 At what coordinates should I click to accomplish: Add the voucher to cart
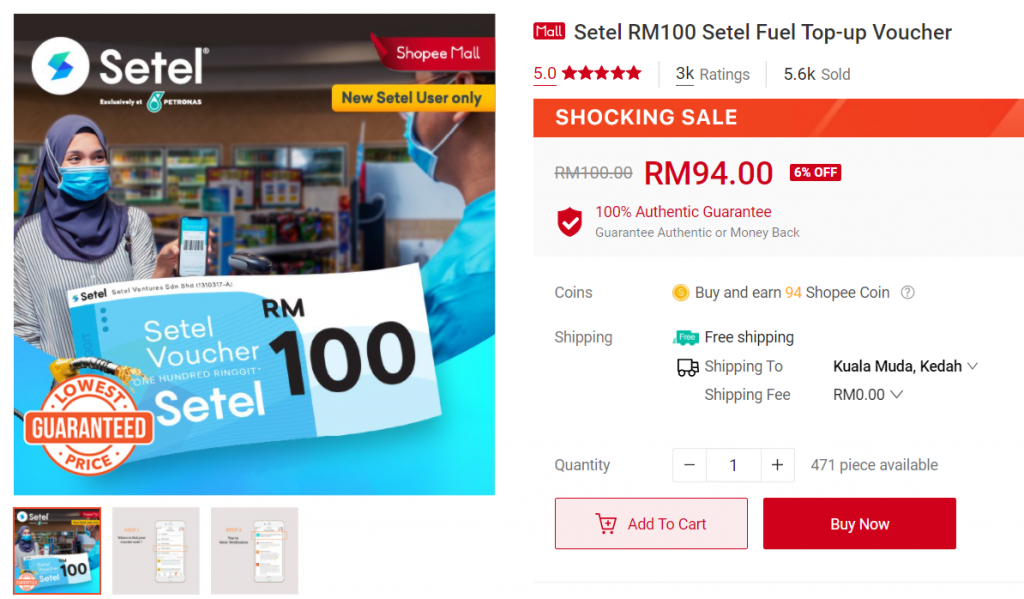pos(651,524)
